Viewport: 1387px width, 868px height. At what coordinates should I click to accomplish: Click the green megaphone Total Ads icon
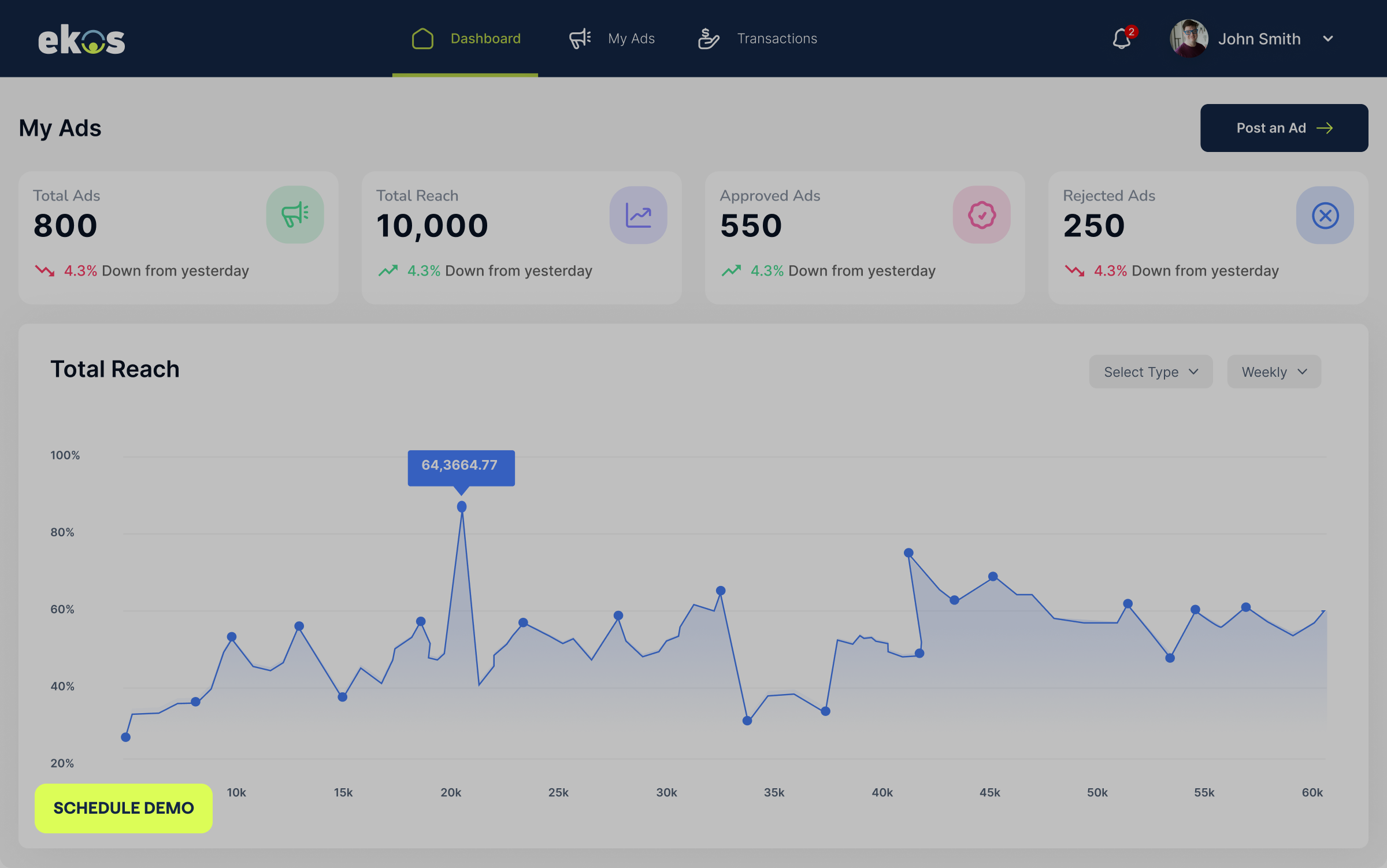click(x=295, y=215)
